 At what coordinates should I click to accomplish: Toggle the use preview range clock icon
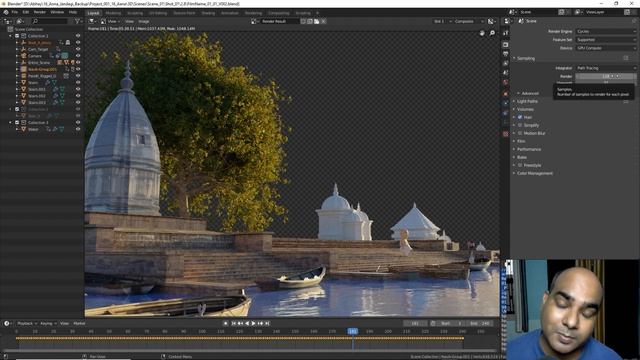click(x=433, y=323)
